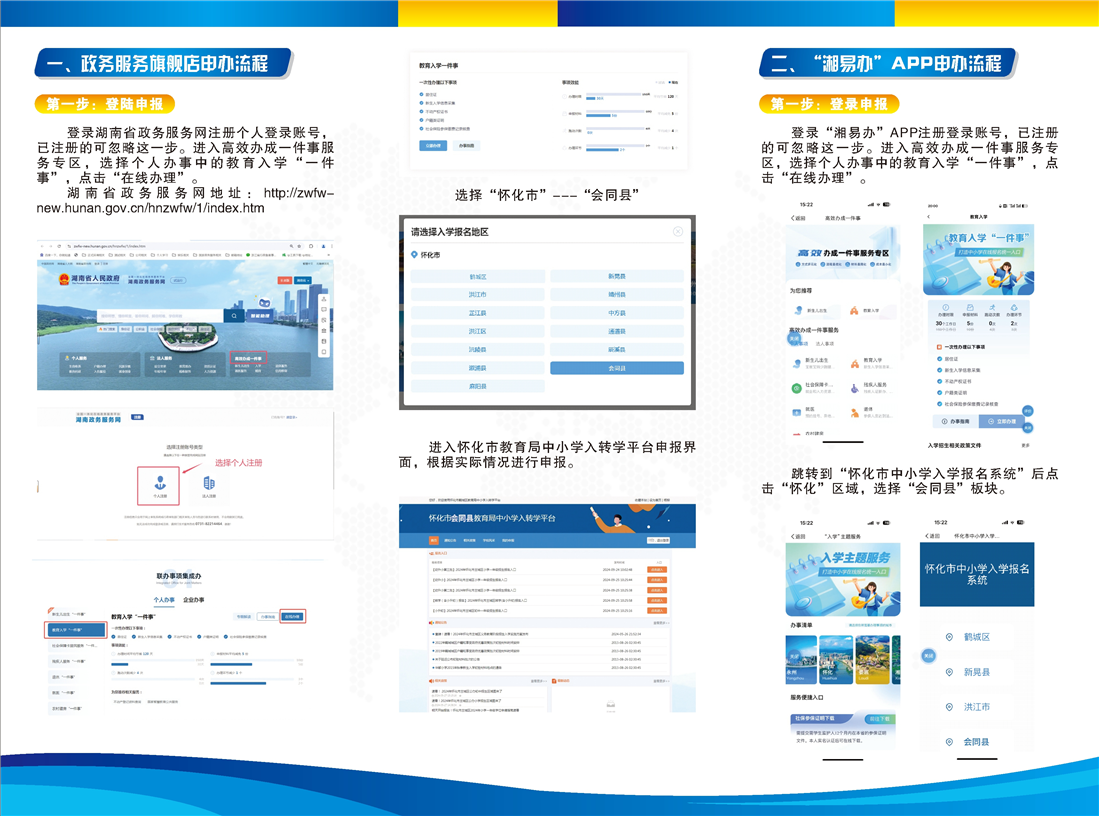Image resolution: width=1099 pixels, height=816 pixels.
Task: Choose 新晃县 in region dialog
Action: (x=617, y=277)
